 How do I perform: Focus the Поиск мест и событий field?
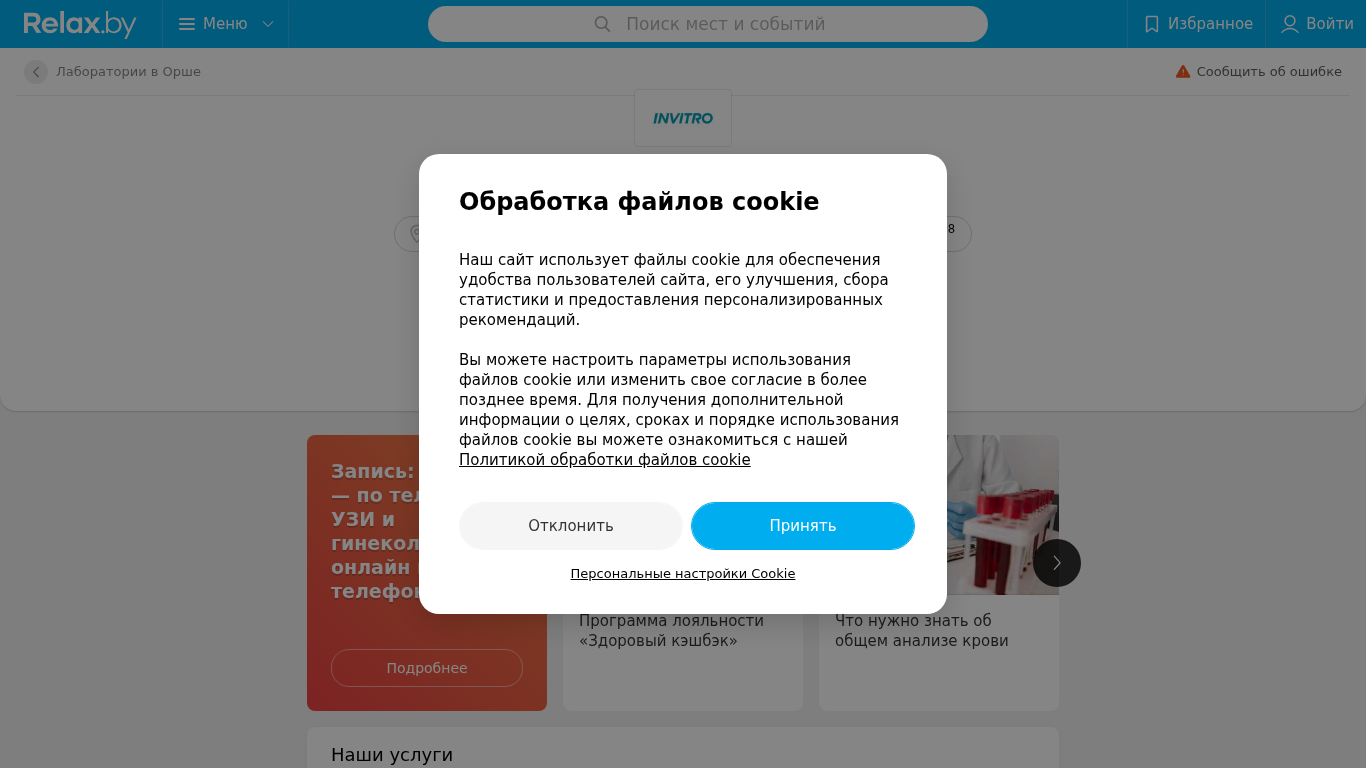pyautogui.click(x=708, y=24)
